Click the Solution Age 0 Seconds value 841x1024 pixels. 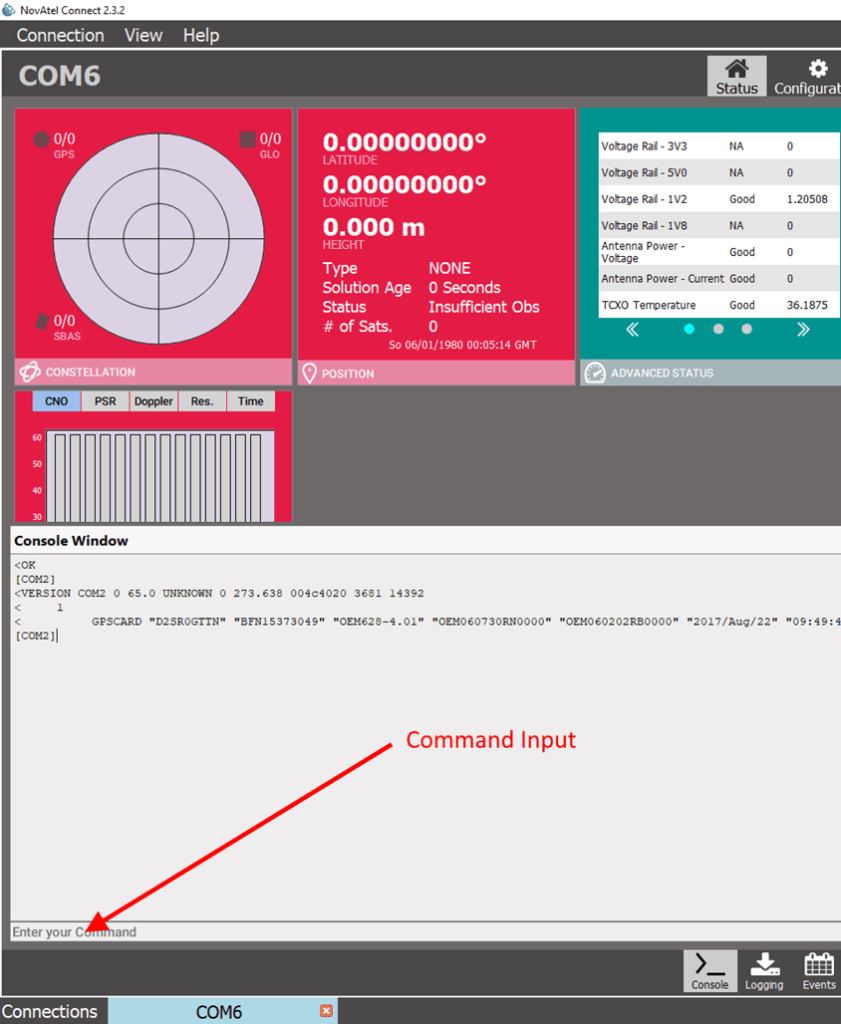point(464,287)
